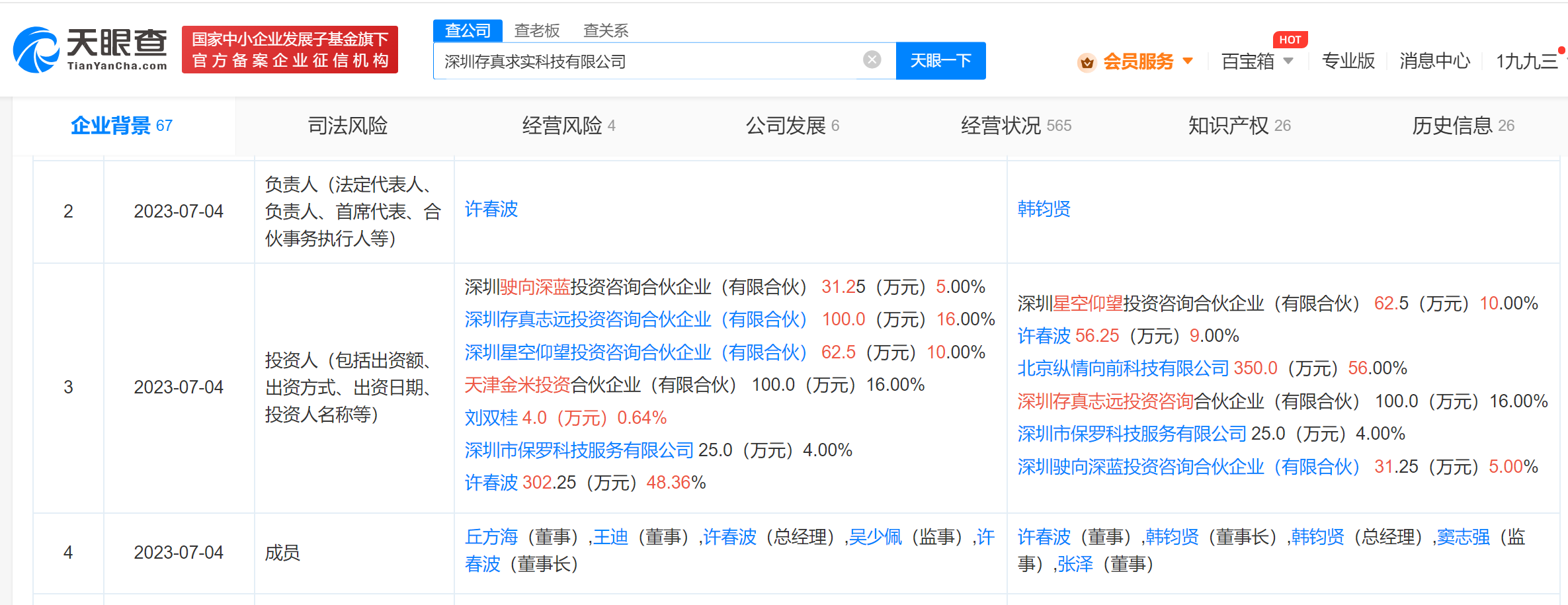This screenshot has height=605, width=1568.
Task: Click 深圳存真志远投资咨询 red link after change
Action: [x=1105, y=401]
